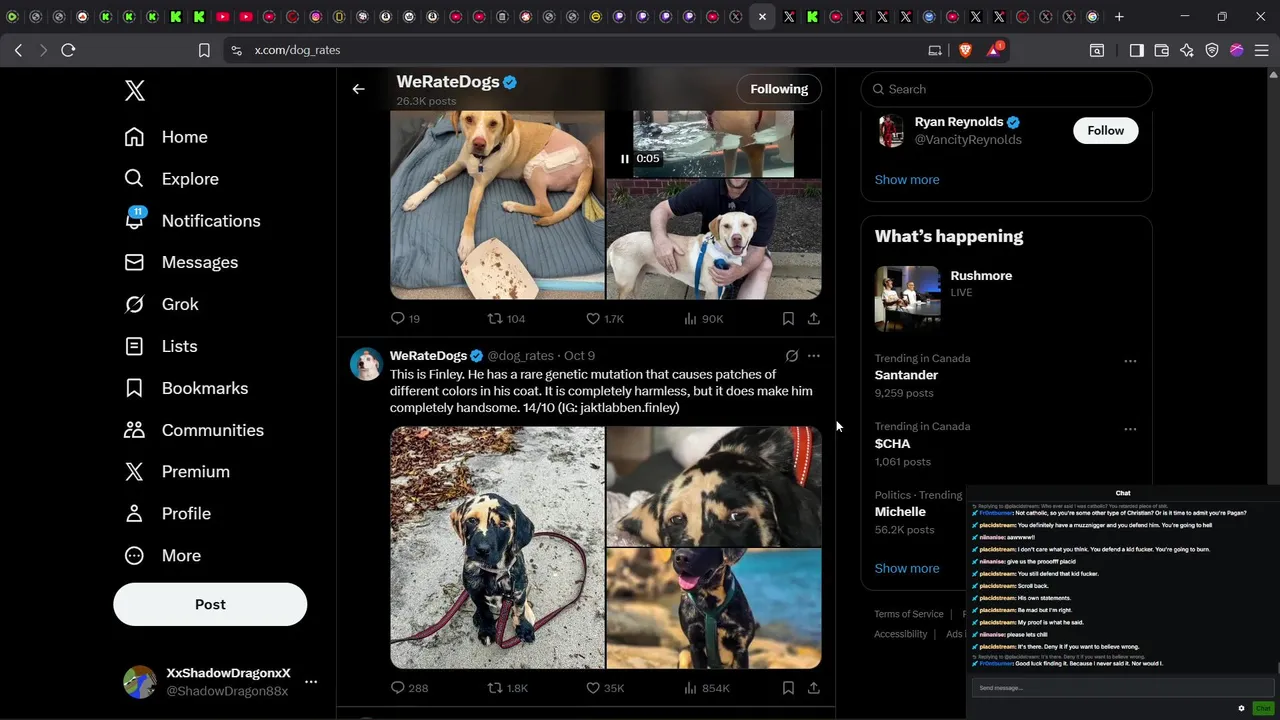Click Show more under Ryan Reynolds
The height and width of the screenshot is (720, 1280).
point(907,180)
